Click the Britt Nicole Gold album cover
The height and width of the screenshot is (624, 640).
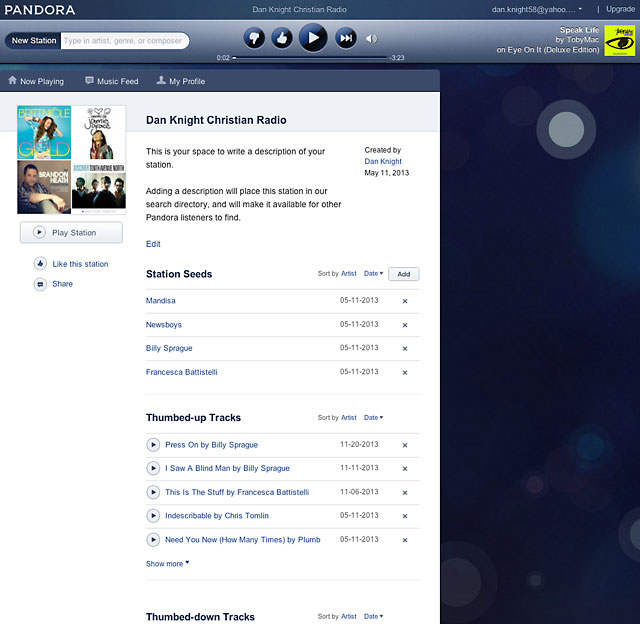[44, 132]
